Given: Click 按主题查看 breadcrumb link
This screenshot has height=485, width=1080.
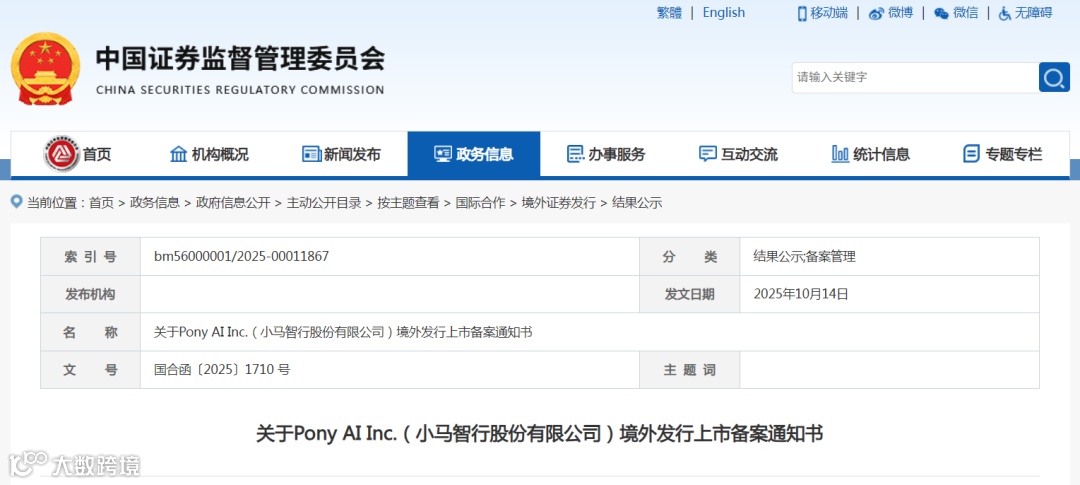Looking at the screenshot, I should [408, 203].
